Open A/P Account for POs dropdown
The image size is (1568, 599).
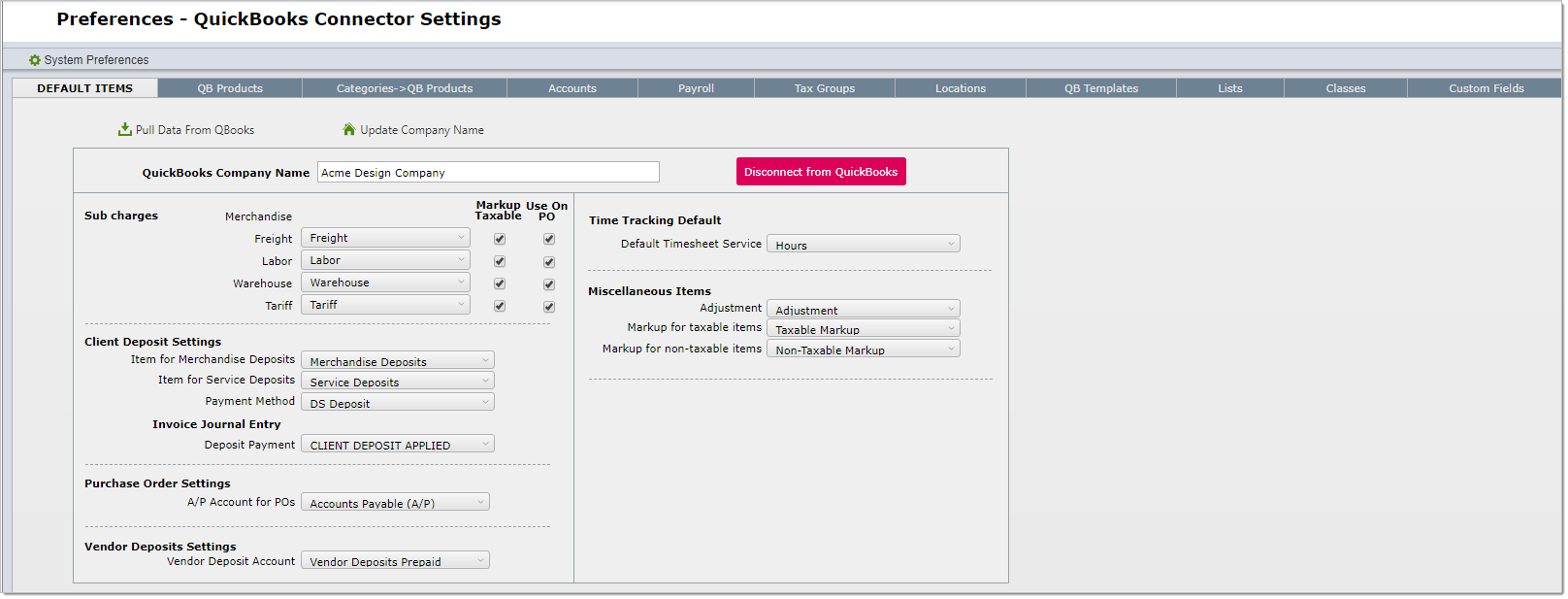tap(395, 502)
